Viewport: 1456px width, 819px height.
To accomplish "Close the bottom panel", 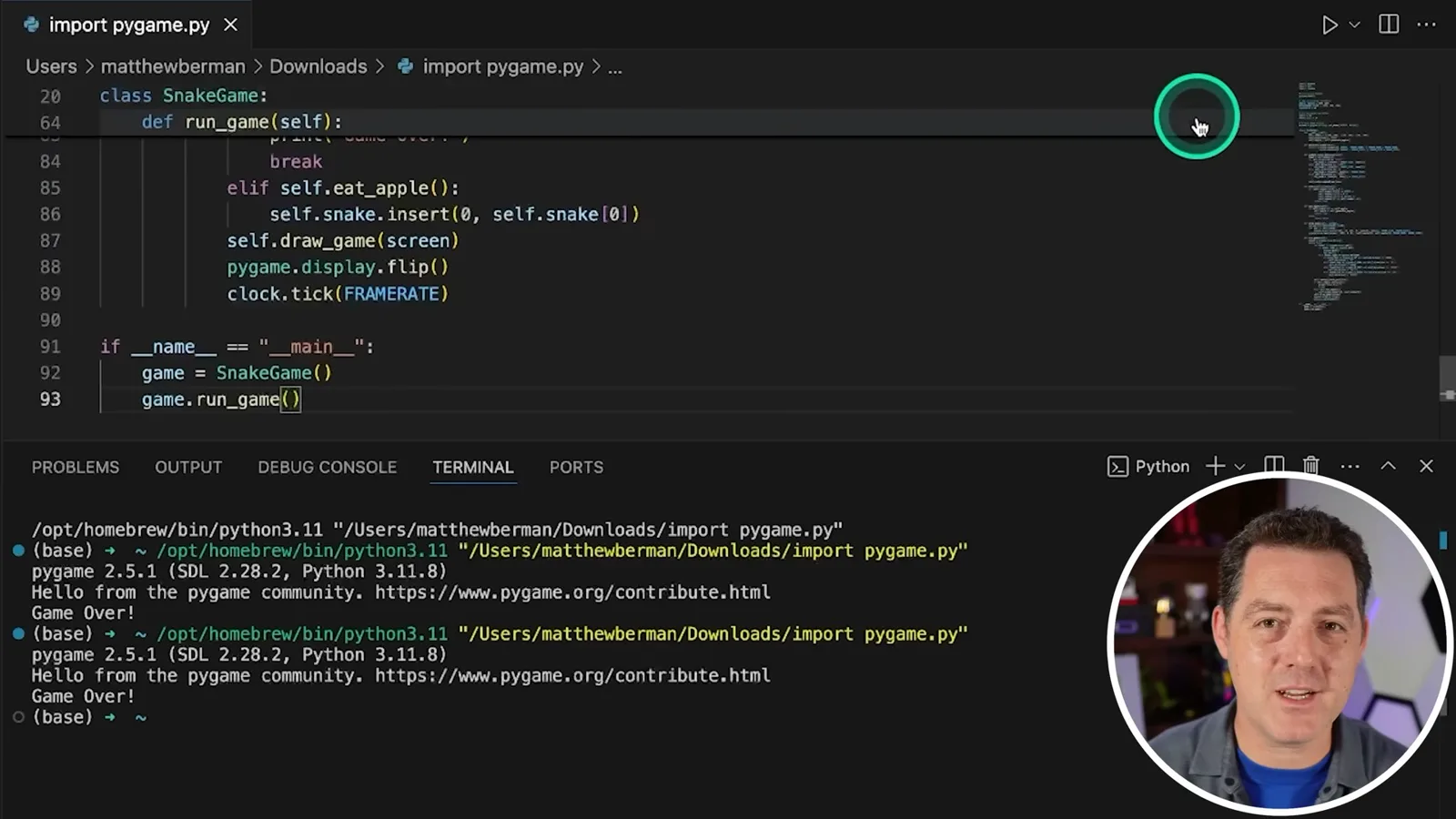I will click(1426, 466).
